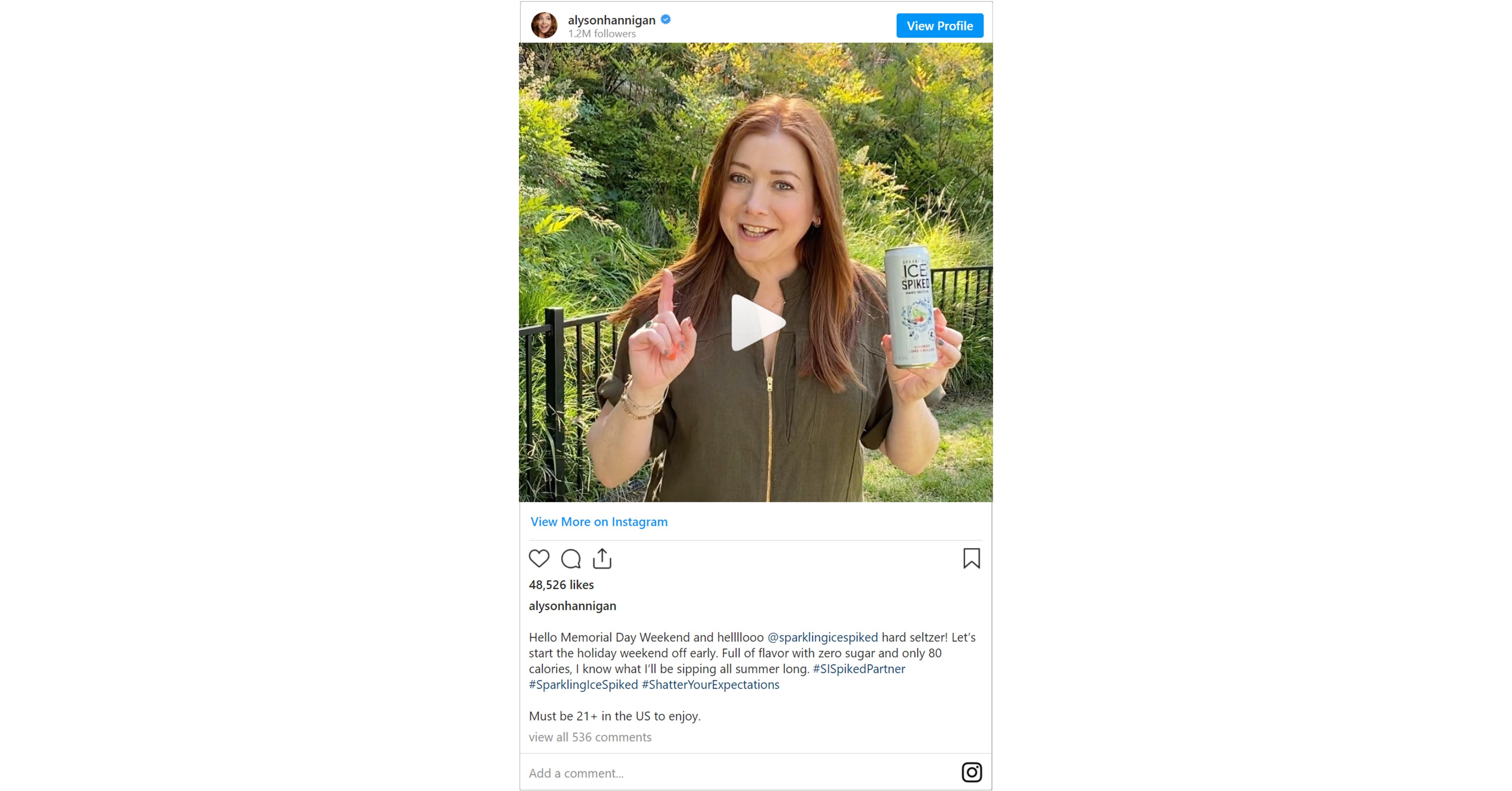Click the Add a comment field

tap(739, 773)
